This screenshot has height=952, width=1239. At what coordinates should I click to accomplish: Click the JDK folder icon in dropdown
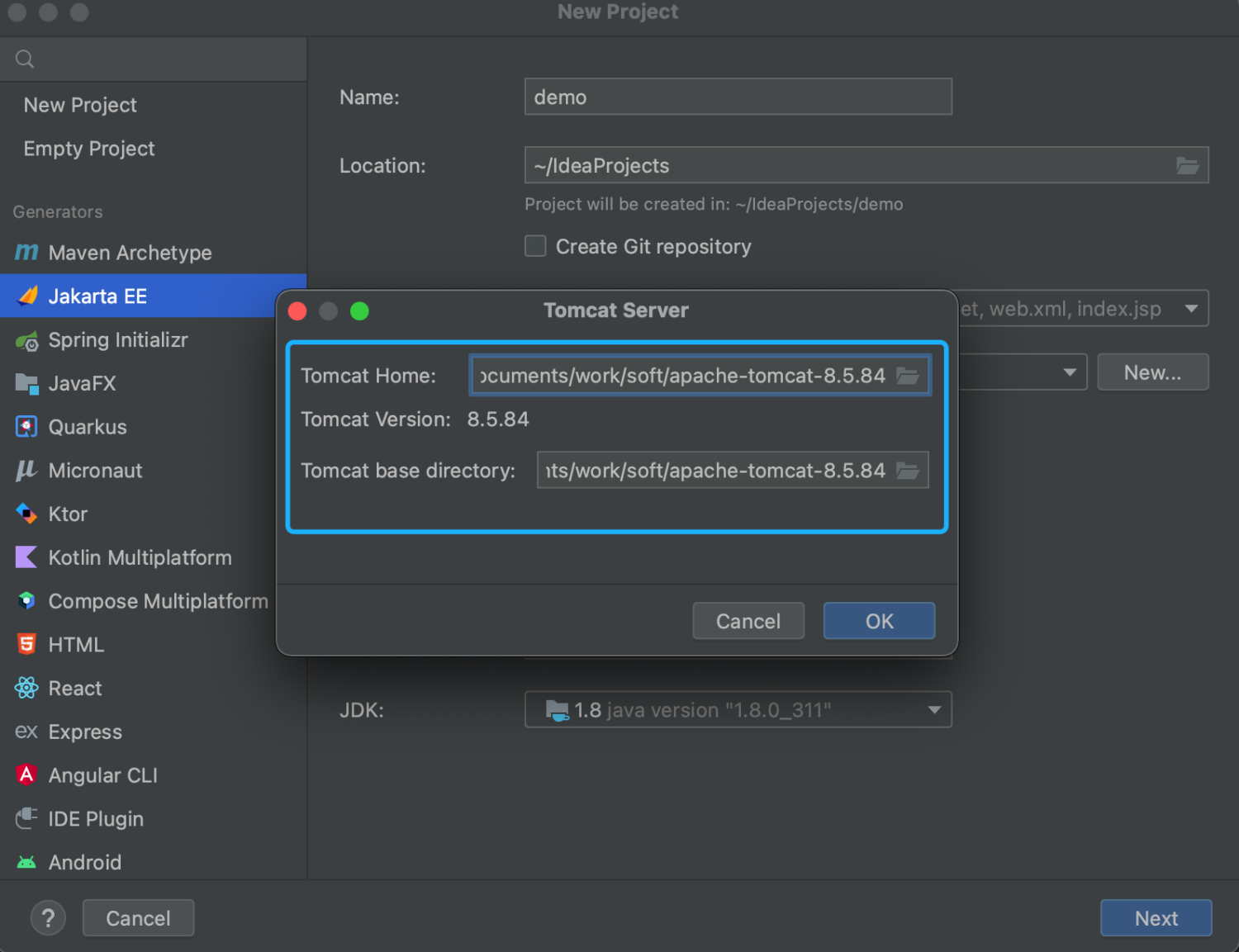click(x=558, y=710)
